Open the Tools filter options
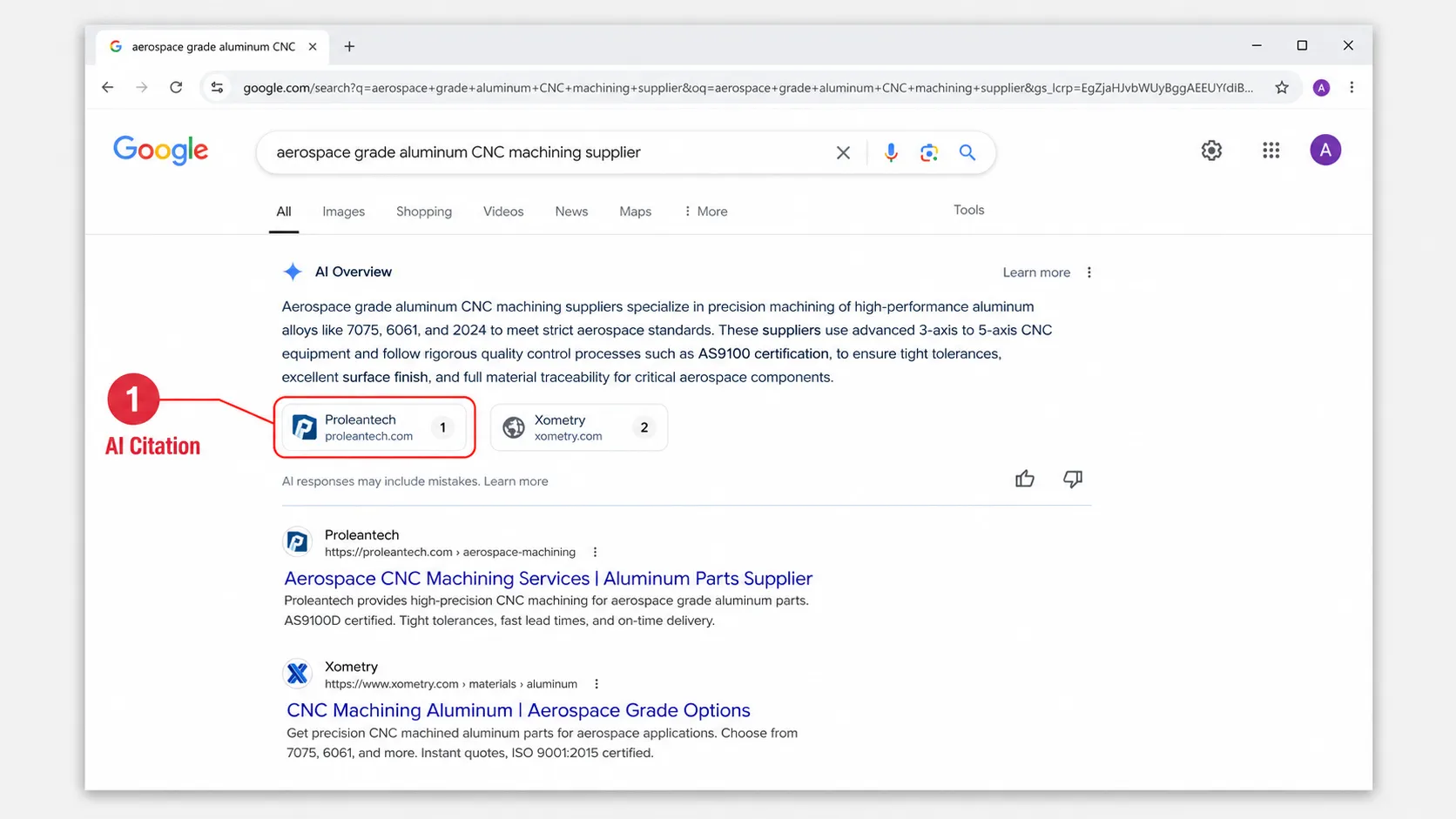The image size is (1456, 819). click(x=969, y=210)
